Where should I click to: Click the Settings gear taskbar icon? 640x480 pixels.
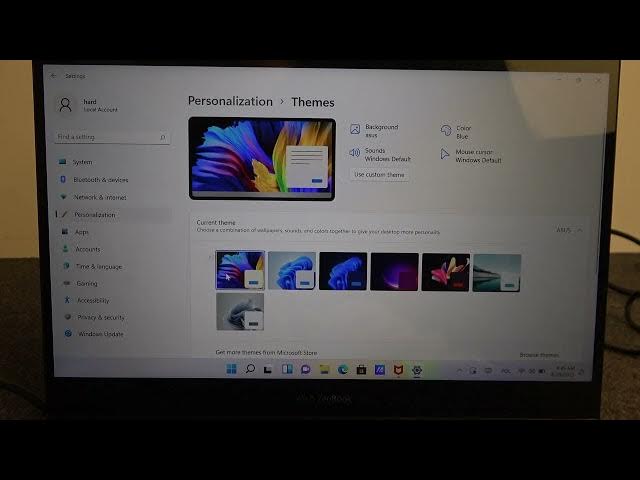point(417,370)
